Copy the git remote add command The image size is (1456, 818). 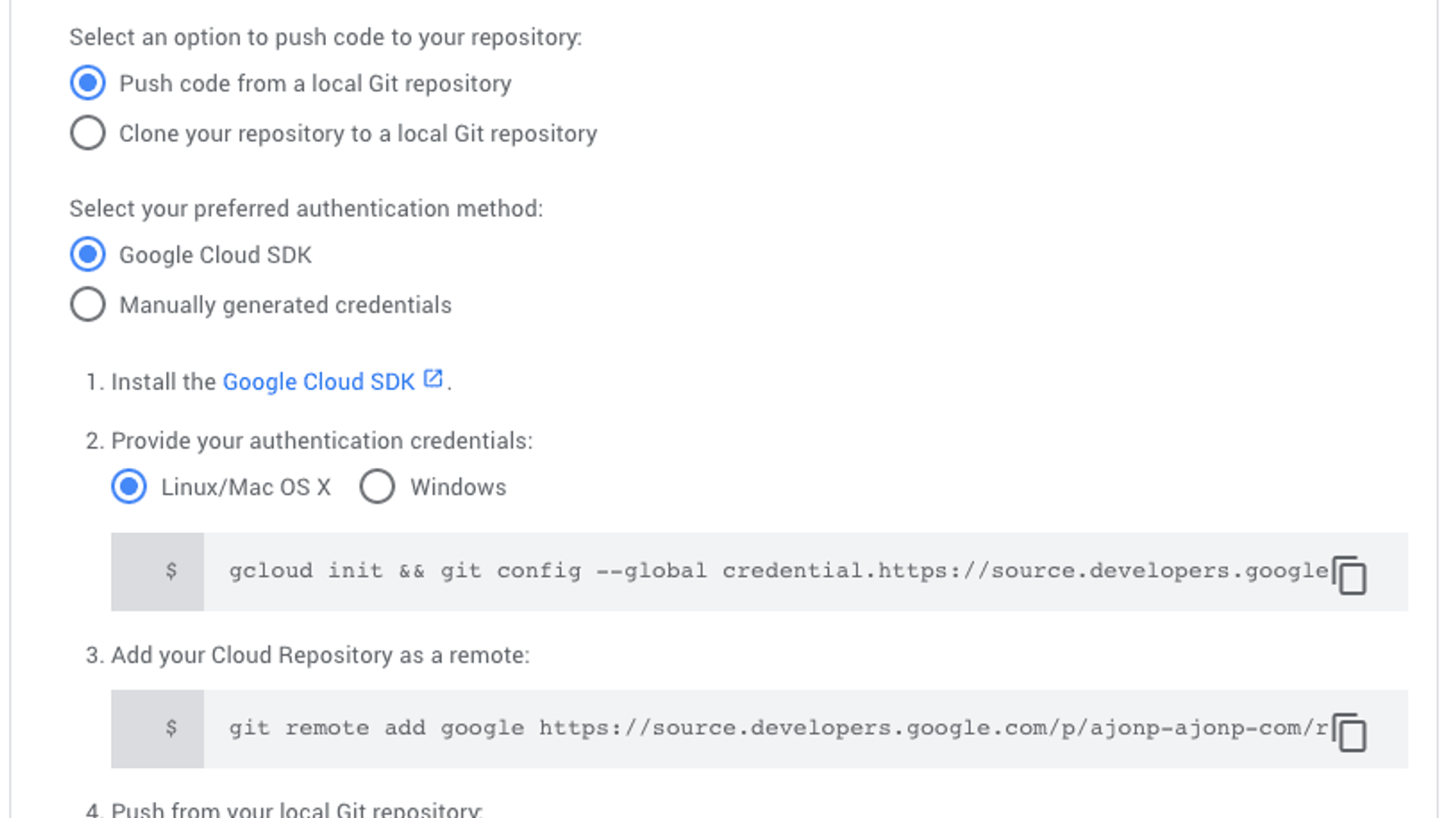[x=1350, y=732]
